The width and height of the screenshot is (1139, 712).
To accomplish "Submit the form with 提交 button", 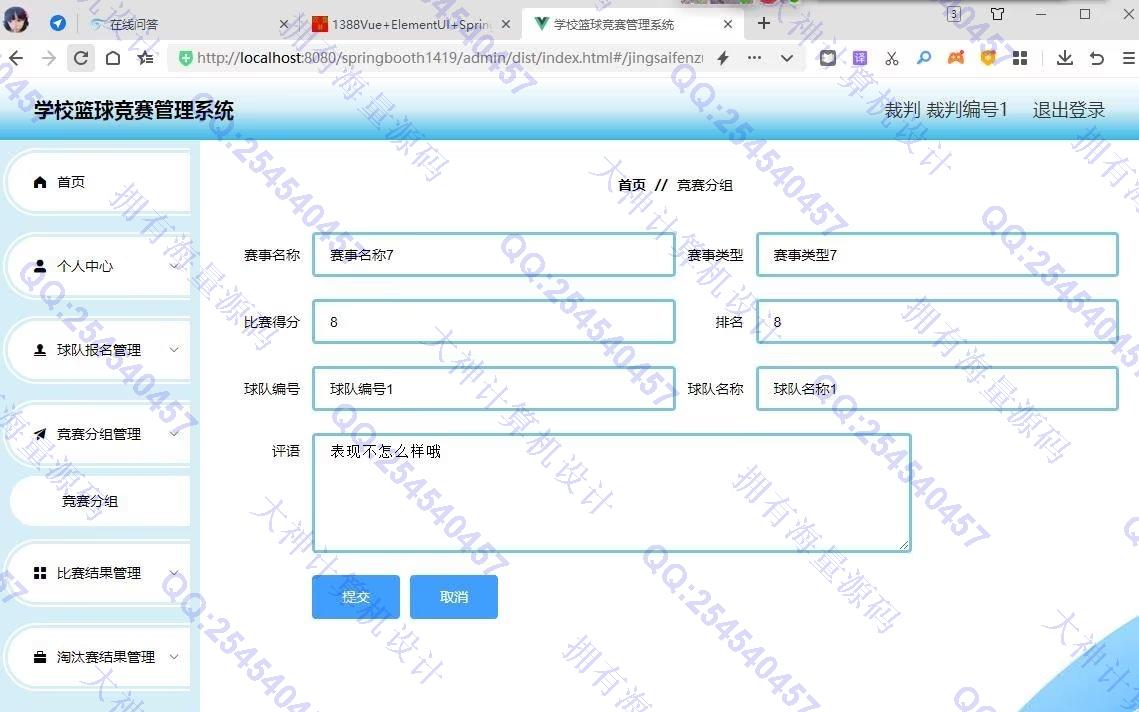I will pos(356,597).
